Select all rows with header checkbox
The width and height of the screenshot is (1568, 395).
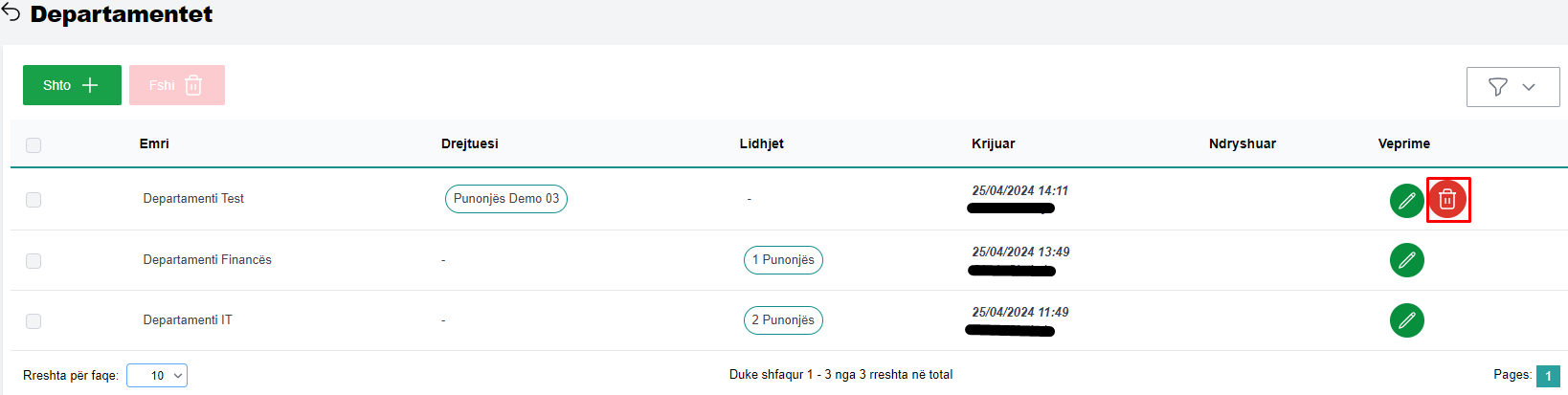(34, 145)
